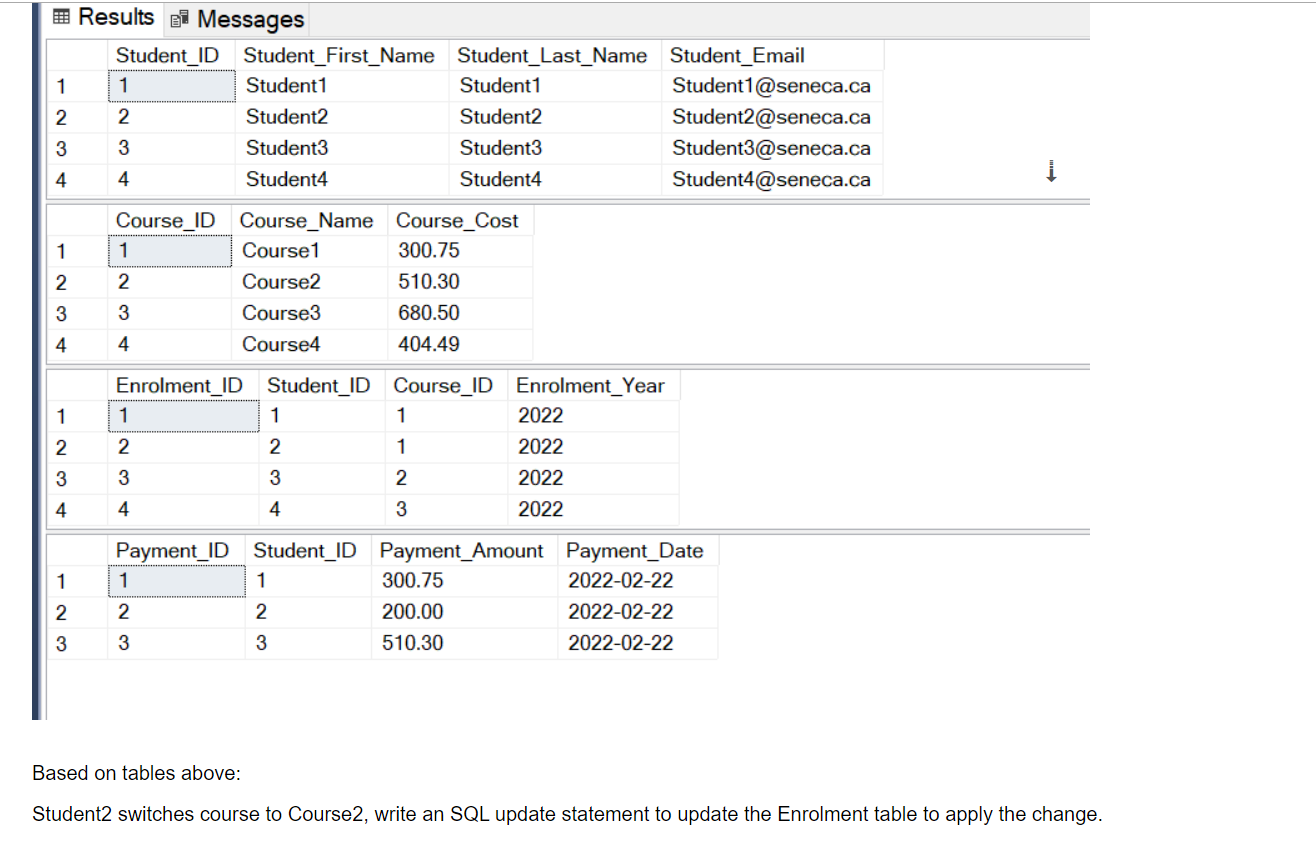Click the Student1@seneca.ca email cell
Viewport: 1316px width, 862px height.
(773, 86)
